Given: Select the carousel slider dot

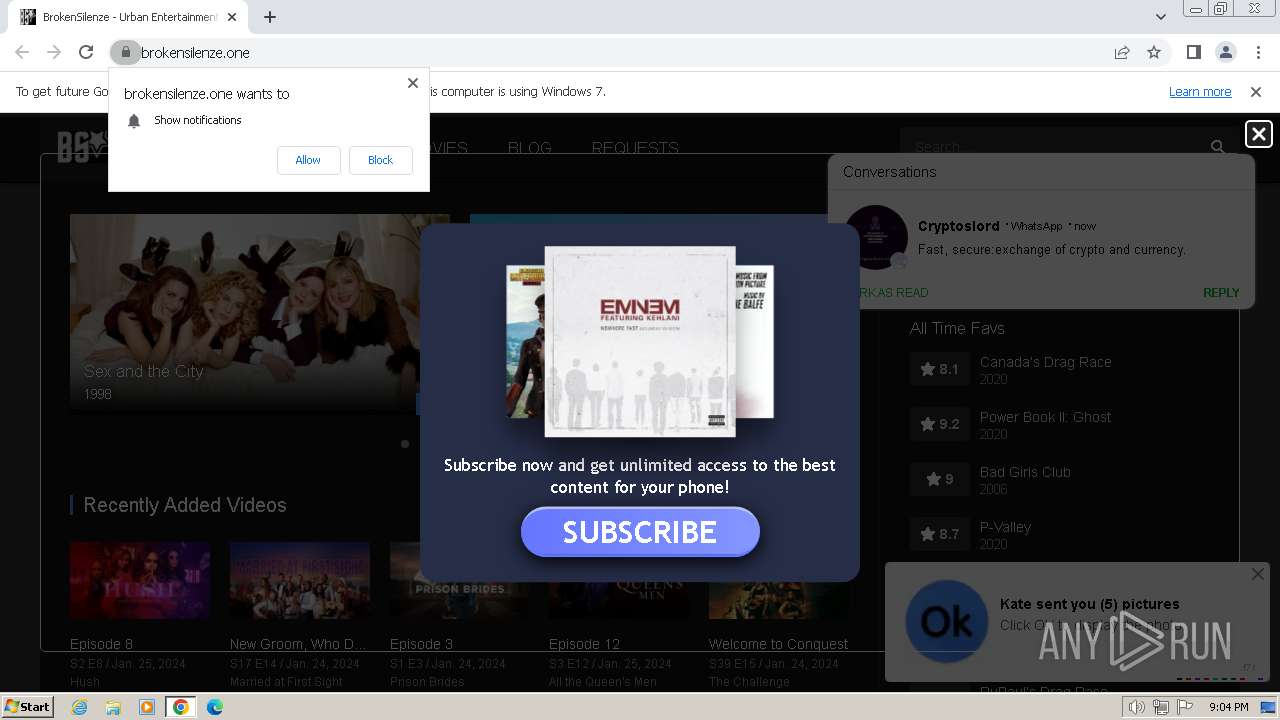Looking at the screenshot, I should click(x=405, y=443).
